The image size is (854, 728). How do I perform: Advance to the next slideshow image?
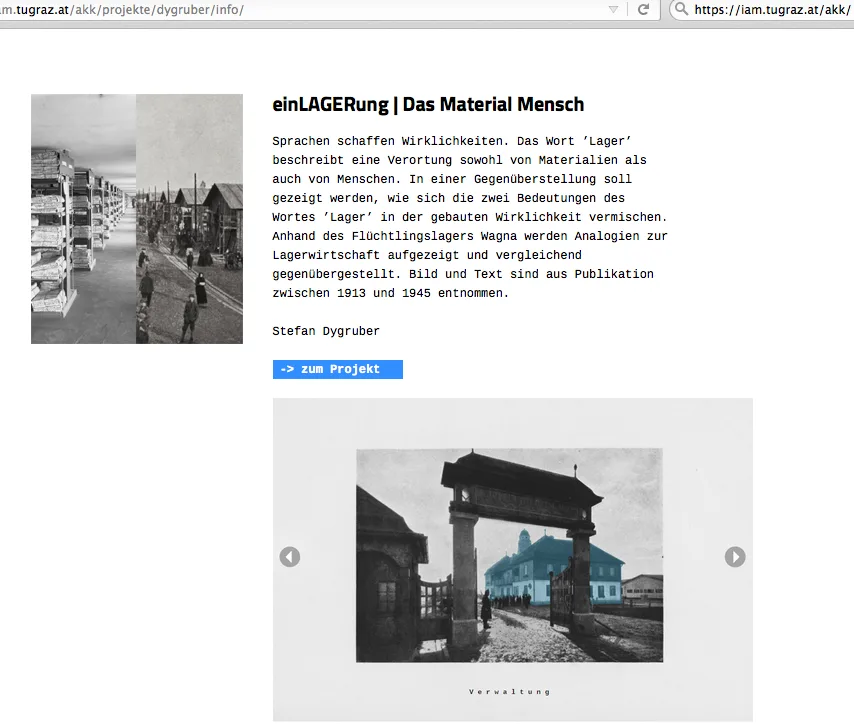click(735, 557)
